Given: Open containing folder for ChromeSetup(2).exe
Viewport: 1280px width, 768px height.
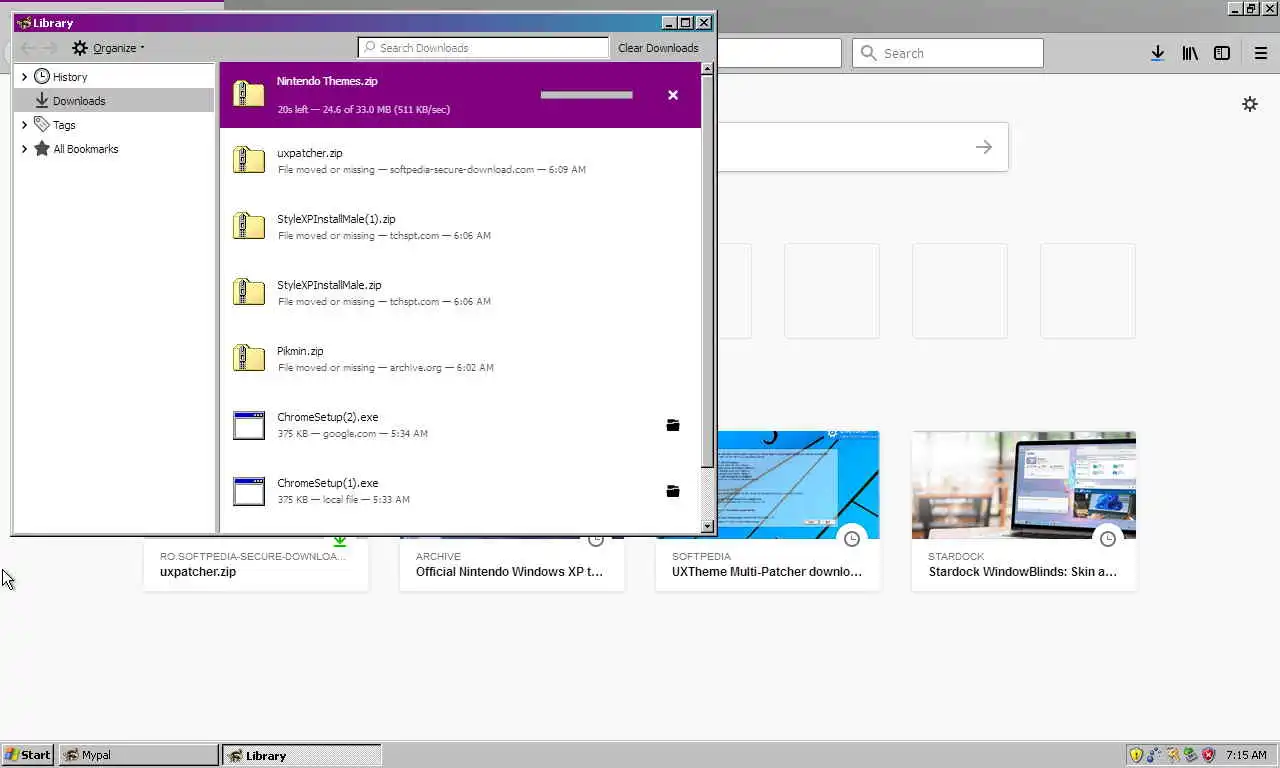Looking at the screenshot, I should pyautogui.click(x=673, y=425).
